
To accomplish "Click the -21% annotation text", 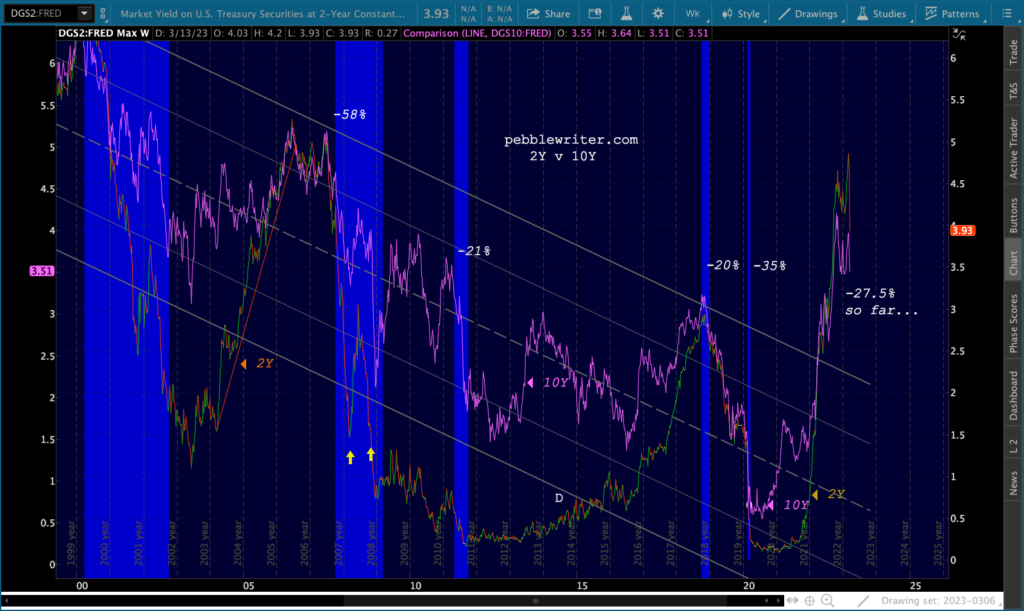I will (473, 251).
